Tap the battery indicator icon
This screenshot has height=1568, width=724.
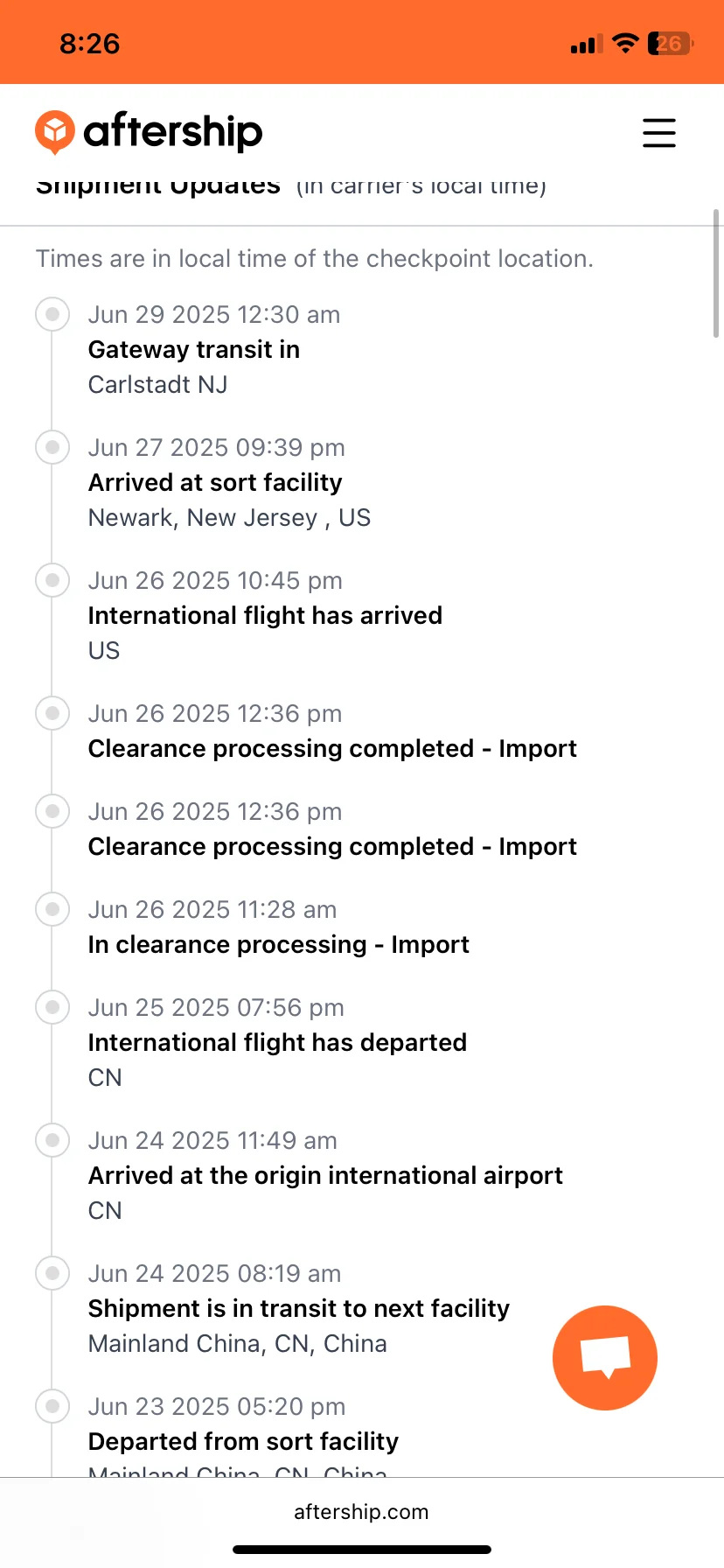[x=670, y=44]
